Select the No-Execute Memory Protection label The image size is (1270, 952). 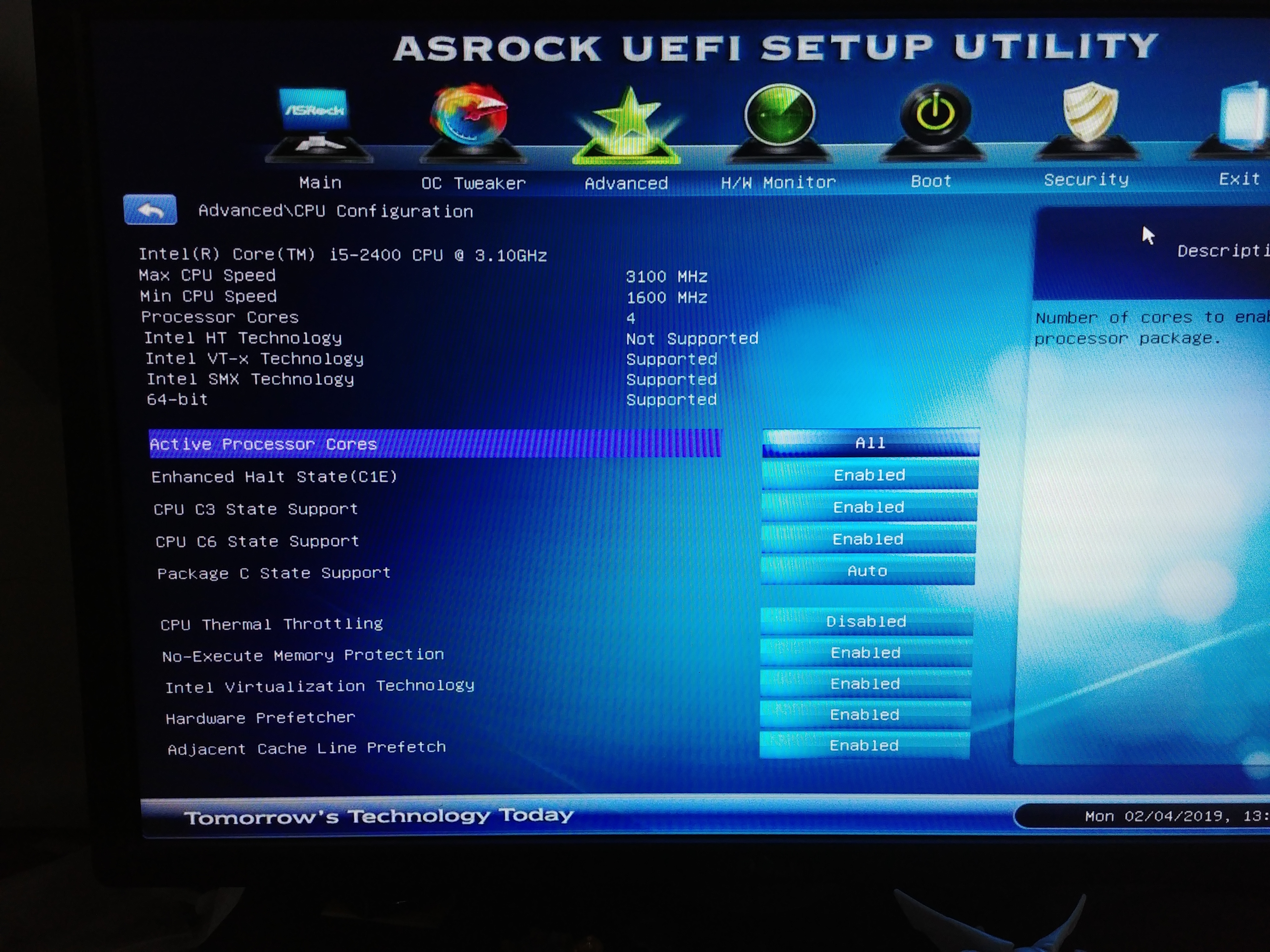click(x=303, y=655)
